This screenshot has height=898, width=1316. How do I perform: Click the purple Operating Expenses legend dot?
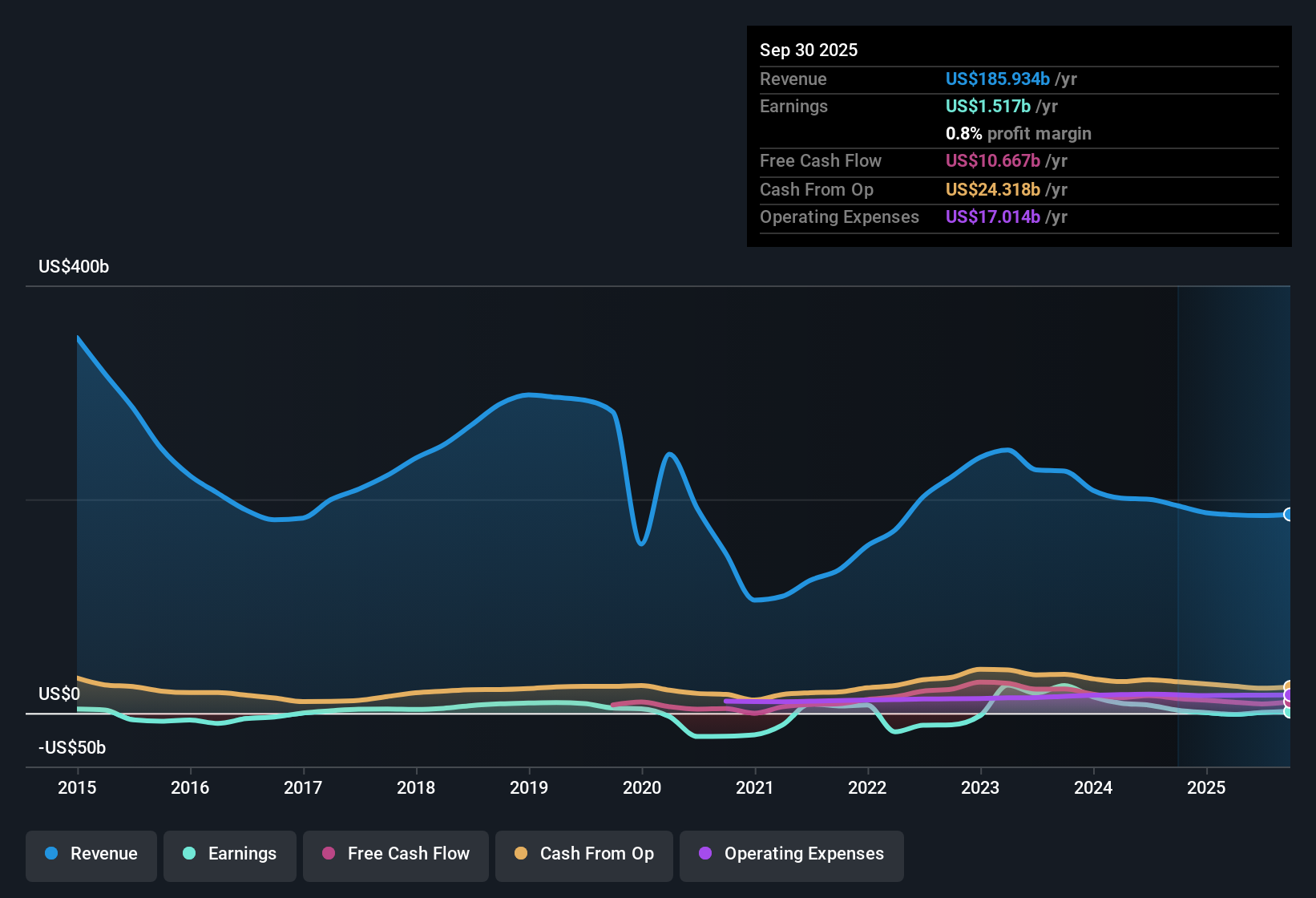(x=705, y=855)
